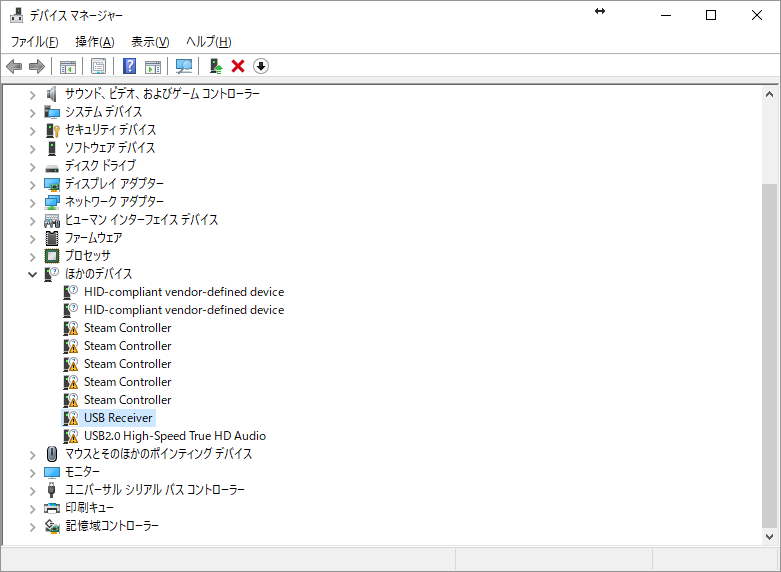The width and height of the screenshot is (781, 572).
Task: Toggle the action pane toolbar icon
Action: pos(153,66)
